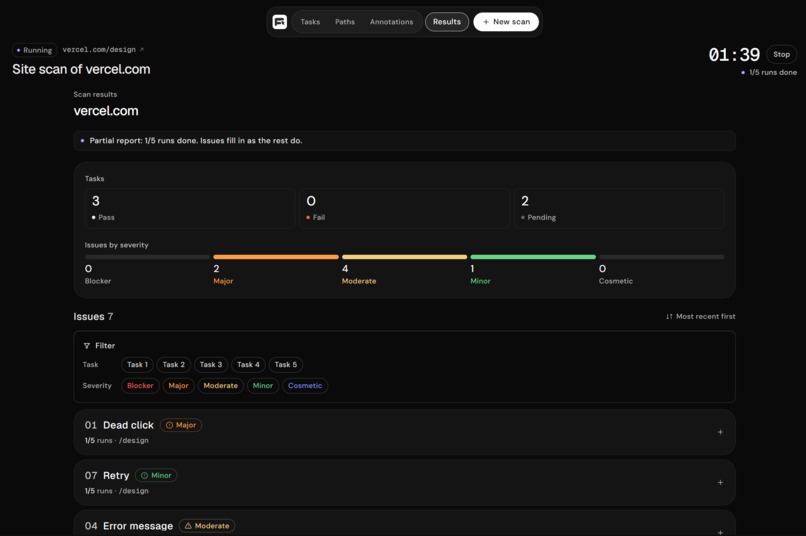Screen dimensions: 806x536
Task: Toggle the Task 1 filter chip
Action: [x=137, y=364]
